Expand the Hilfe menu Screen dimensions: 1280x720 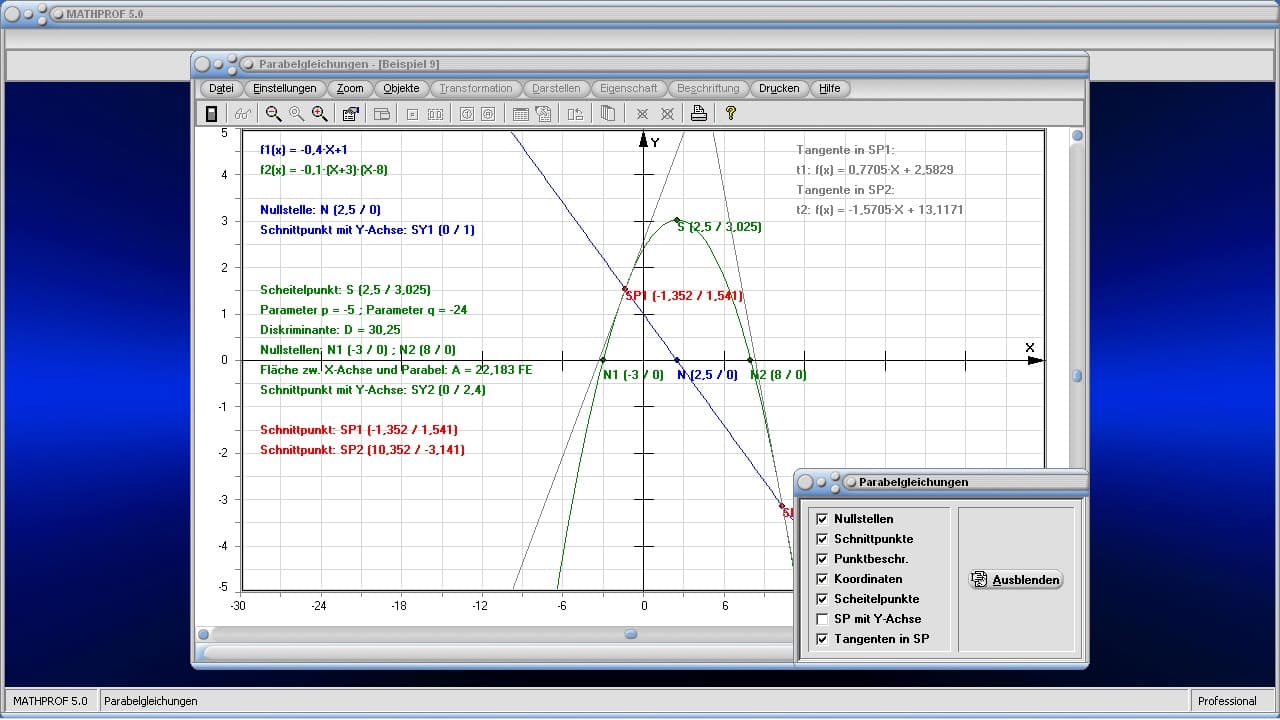tap(829, 88)
